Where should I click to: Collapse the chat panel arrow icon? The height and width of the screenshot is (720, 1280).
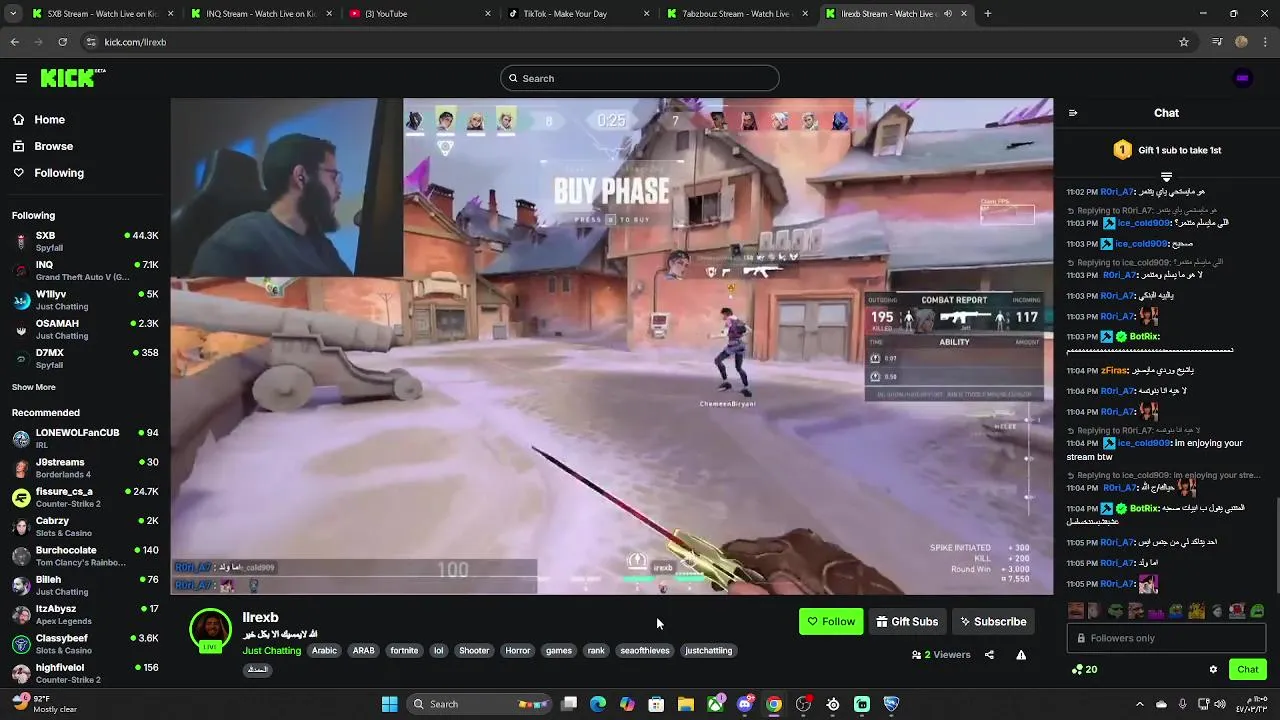tap(1073, 113)
